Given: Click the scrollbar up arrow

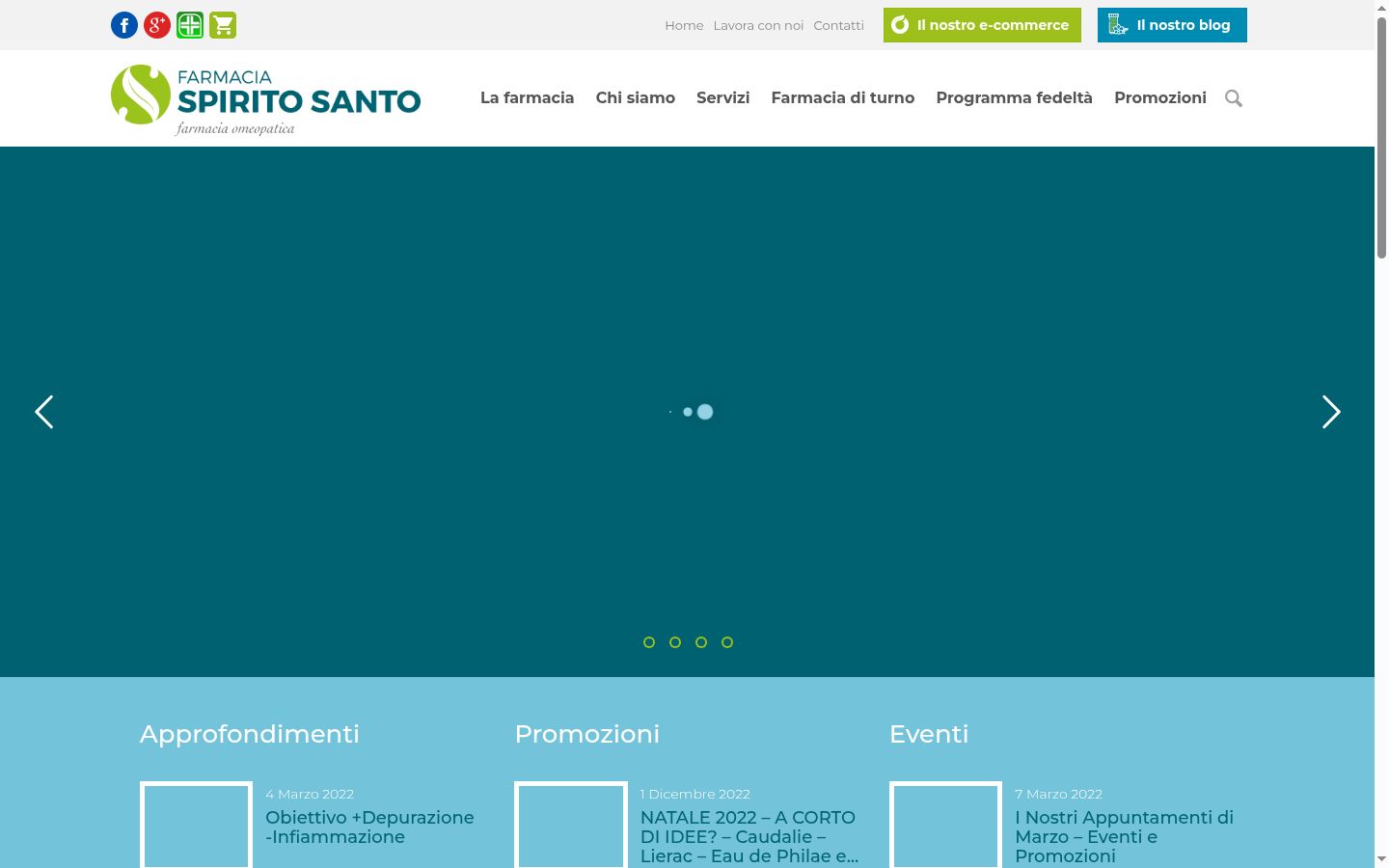Looking at the screenshot, I should [1381, 8].
